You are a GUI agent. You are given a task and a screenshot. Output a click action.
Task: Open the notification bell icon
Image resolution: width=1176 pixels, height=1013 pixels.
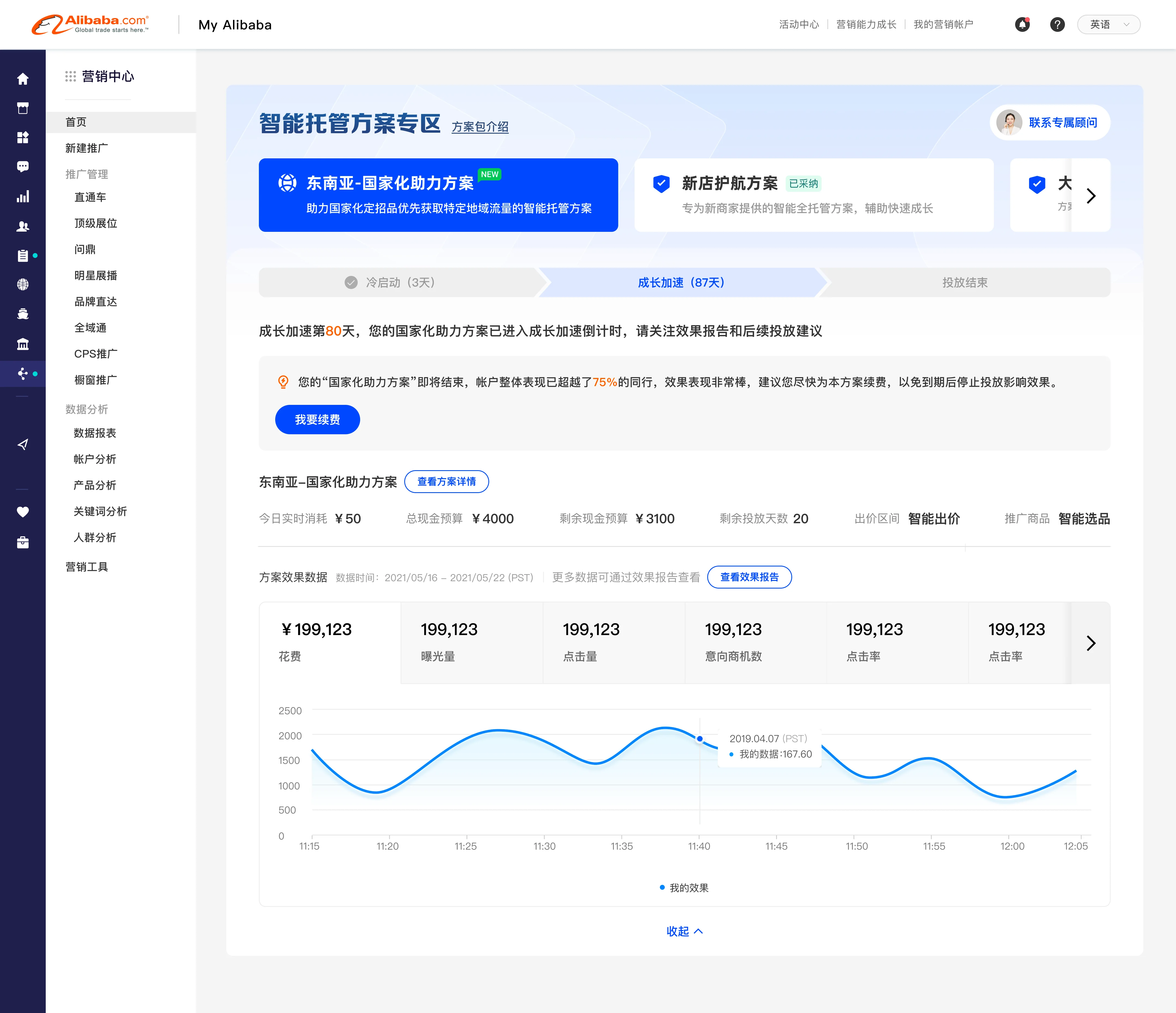(1022, 24)
